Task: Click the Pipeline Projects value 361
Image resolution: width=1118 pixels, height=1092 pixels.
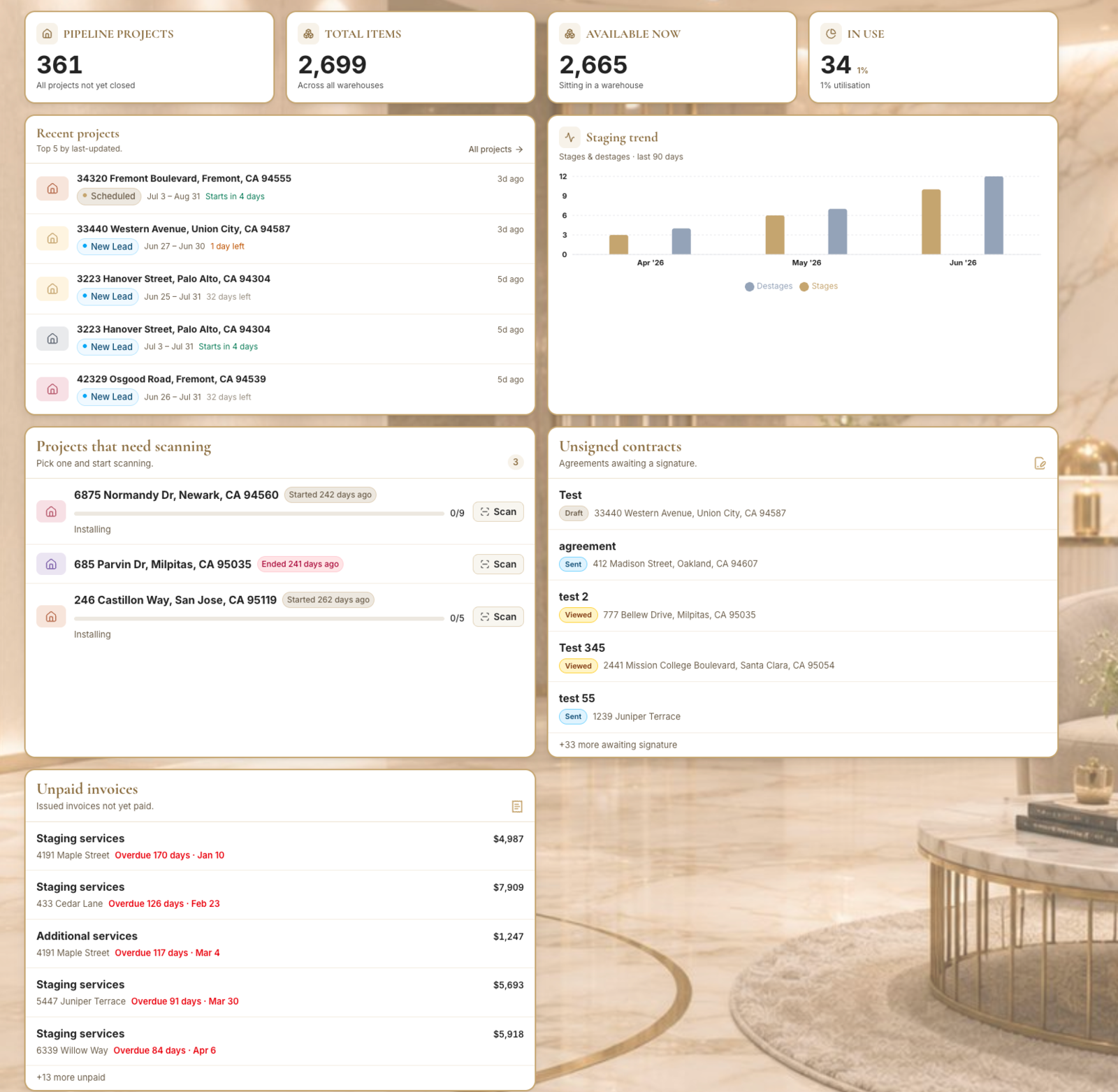Action: (59, 65)
